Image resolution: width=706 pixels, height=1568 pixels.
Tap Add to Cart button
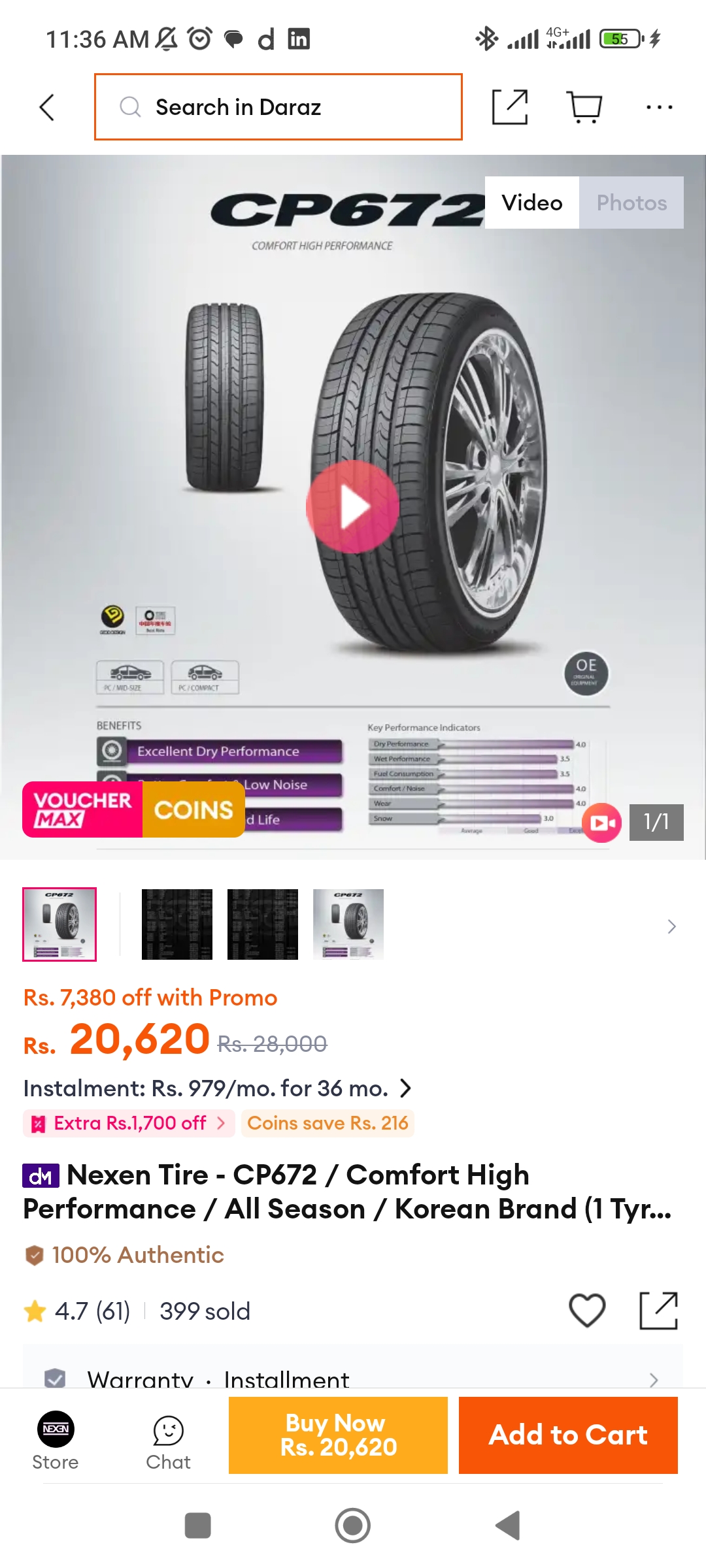[x=568, y=1435]
